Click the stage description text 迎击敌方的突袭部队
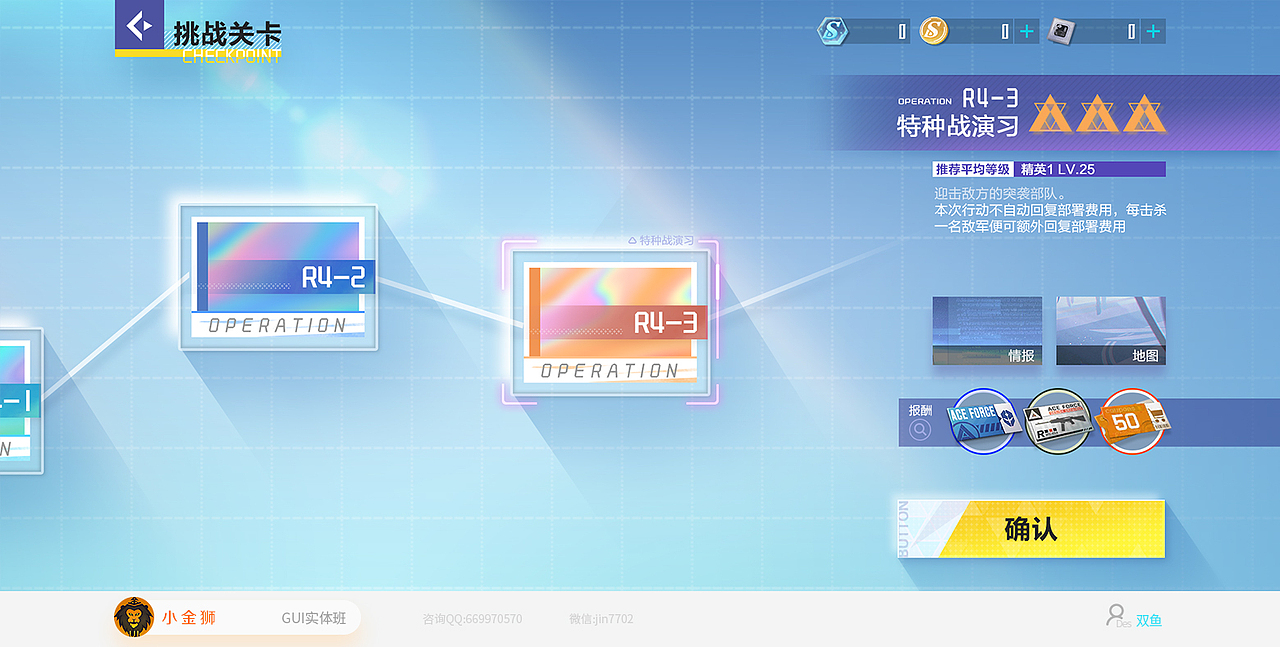The image size is (1280, 647). [x=1001, y=193]
